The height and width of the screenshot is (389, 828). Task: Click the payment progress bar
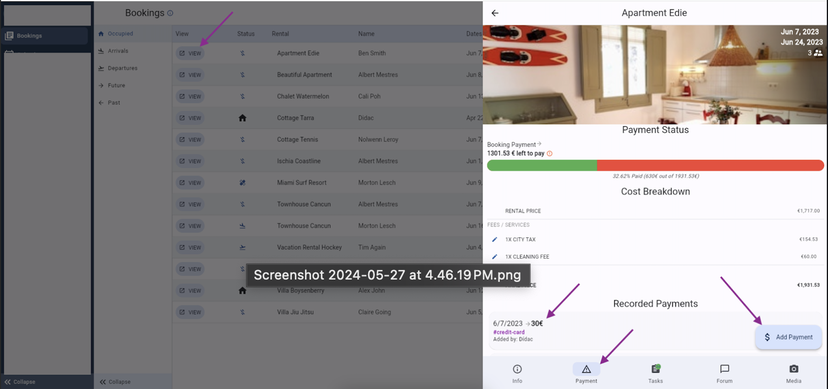click(655, 165)
